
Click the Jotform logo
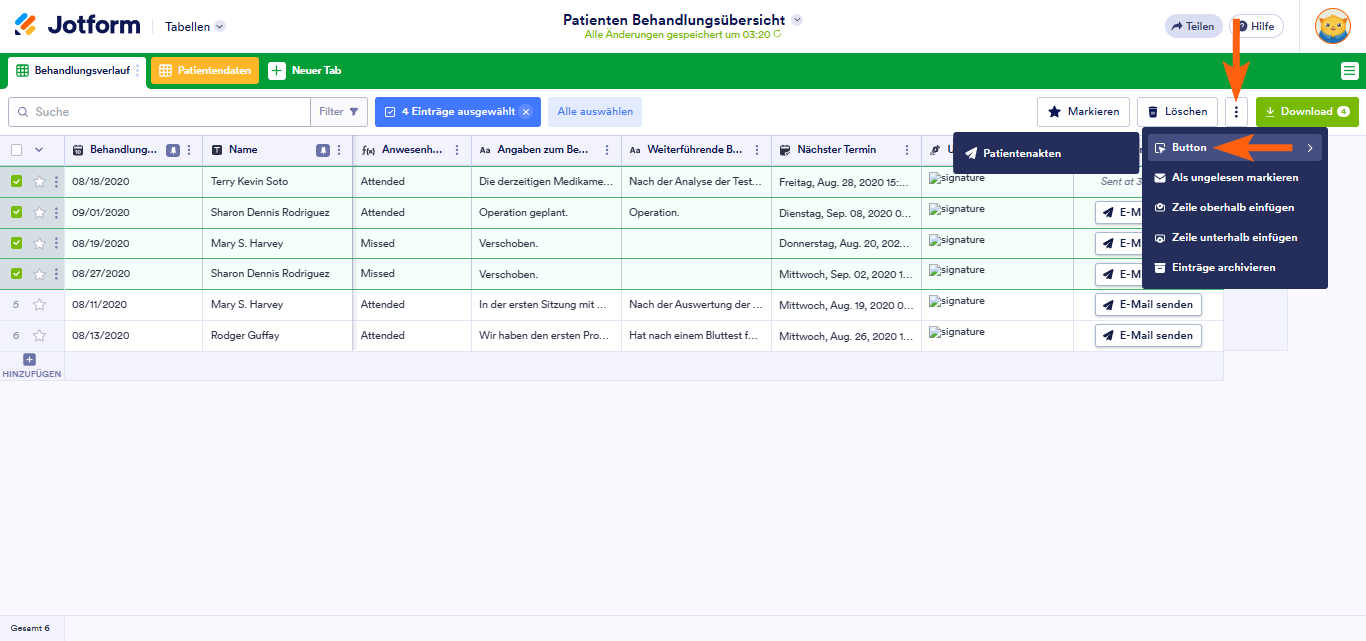click(75, 25)
